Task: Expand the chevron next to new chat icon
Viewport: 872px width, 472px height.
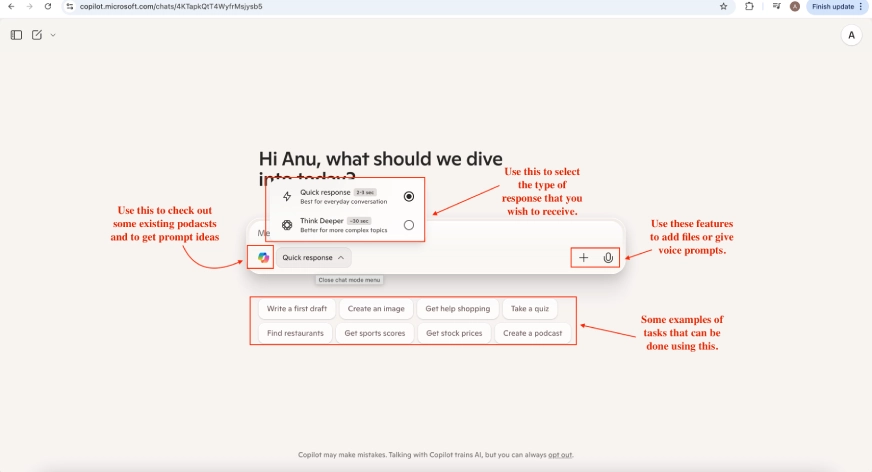Action: (53, 35)
